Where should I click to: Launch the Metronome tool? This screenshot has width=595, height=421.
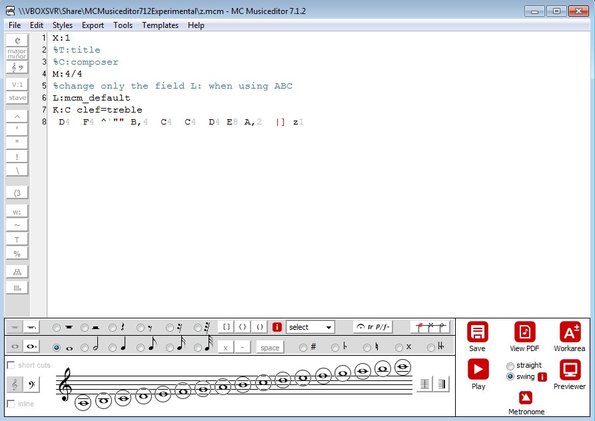coord(526,398)
